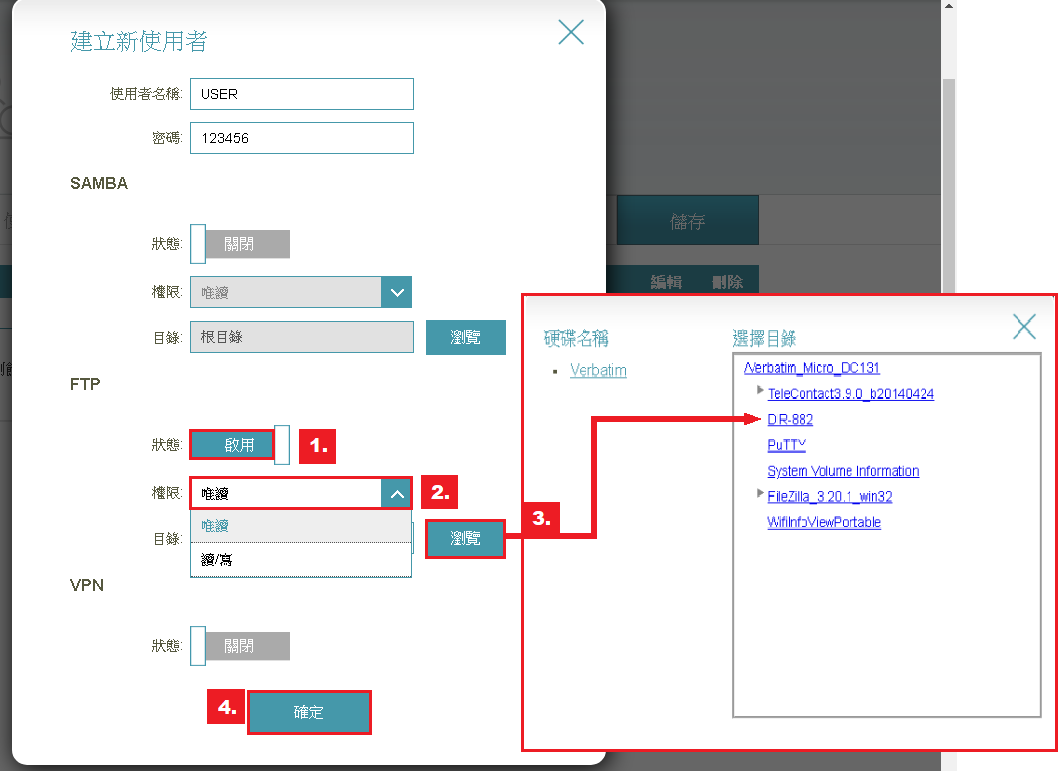
Task: Close the directory selection popup
Action: pos(1024,326)
